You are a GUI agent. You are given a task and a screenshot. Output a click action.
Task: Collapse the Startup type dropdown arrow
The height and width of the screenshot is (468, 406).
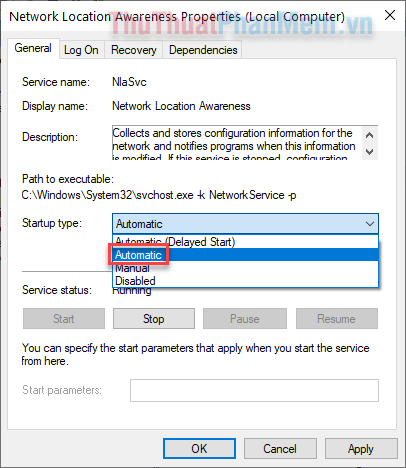[x=370, y=224]
